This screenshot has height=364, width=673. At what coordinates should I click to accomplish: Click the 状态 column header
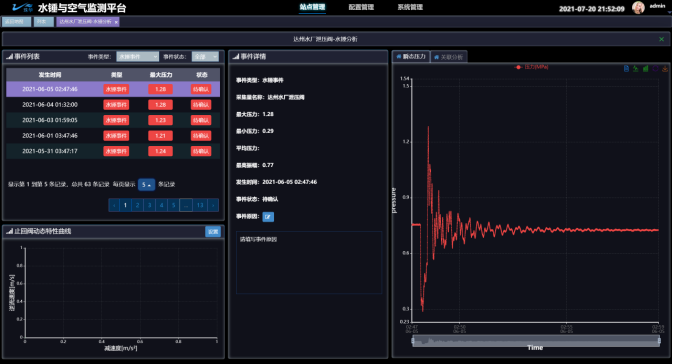(x=202, y=75)
